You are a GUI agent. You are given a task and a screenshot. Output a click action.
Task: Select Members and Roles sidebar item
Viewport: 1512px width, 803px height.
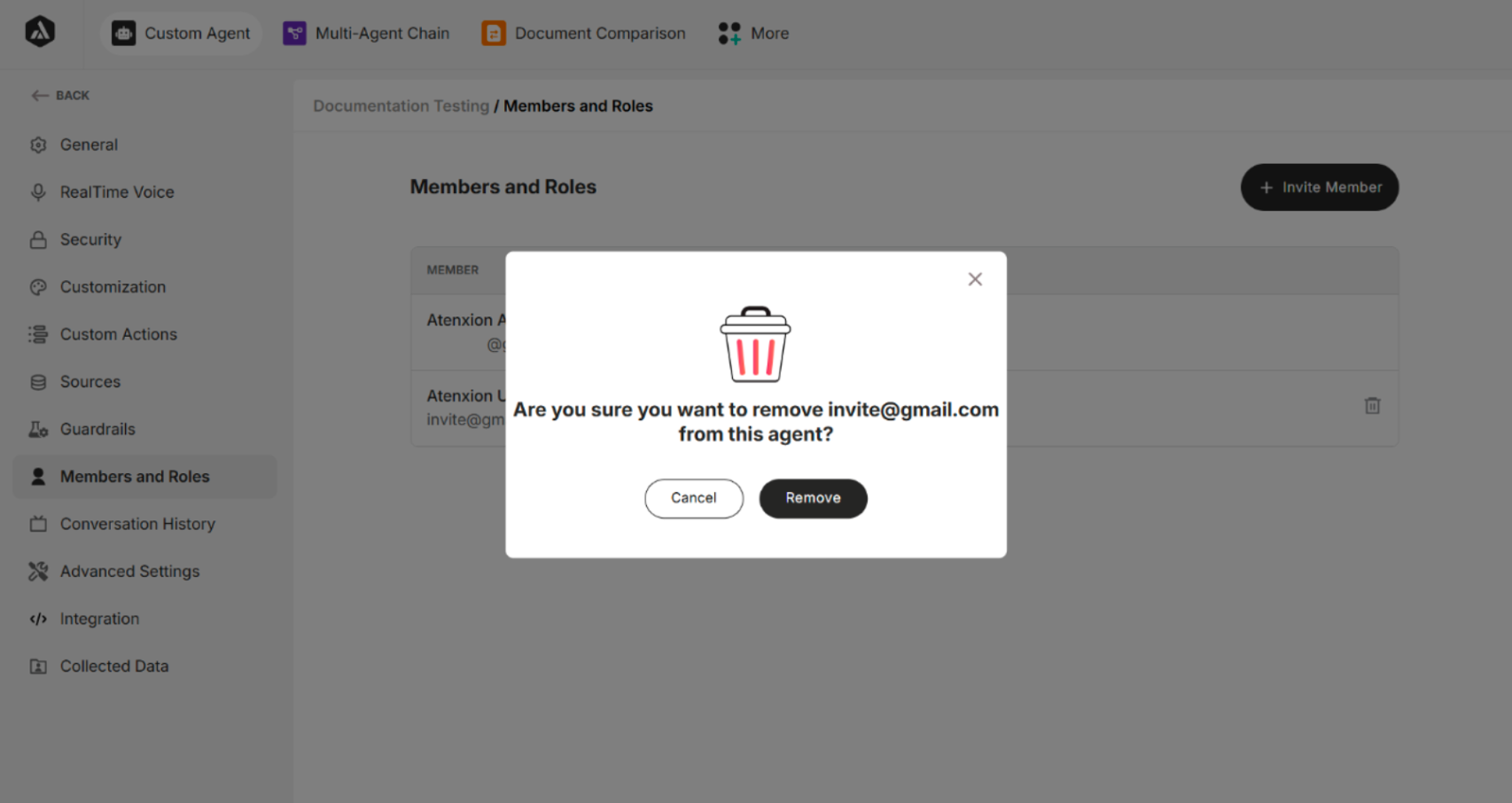[x=144, y=477]
